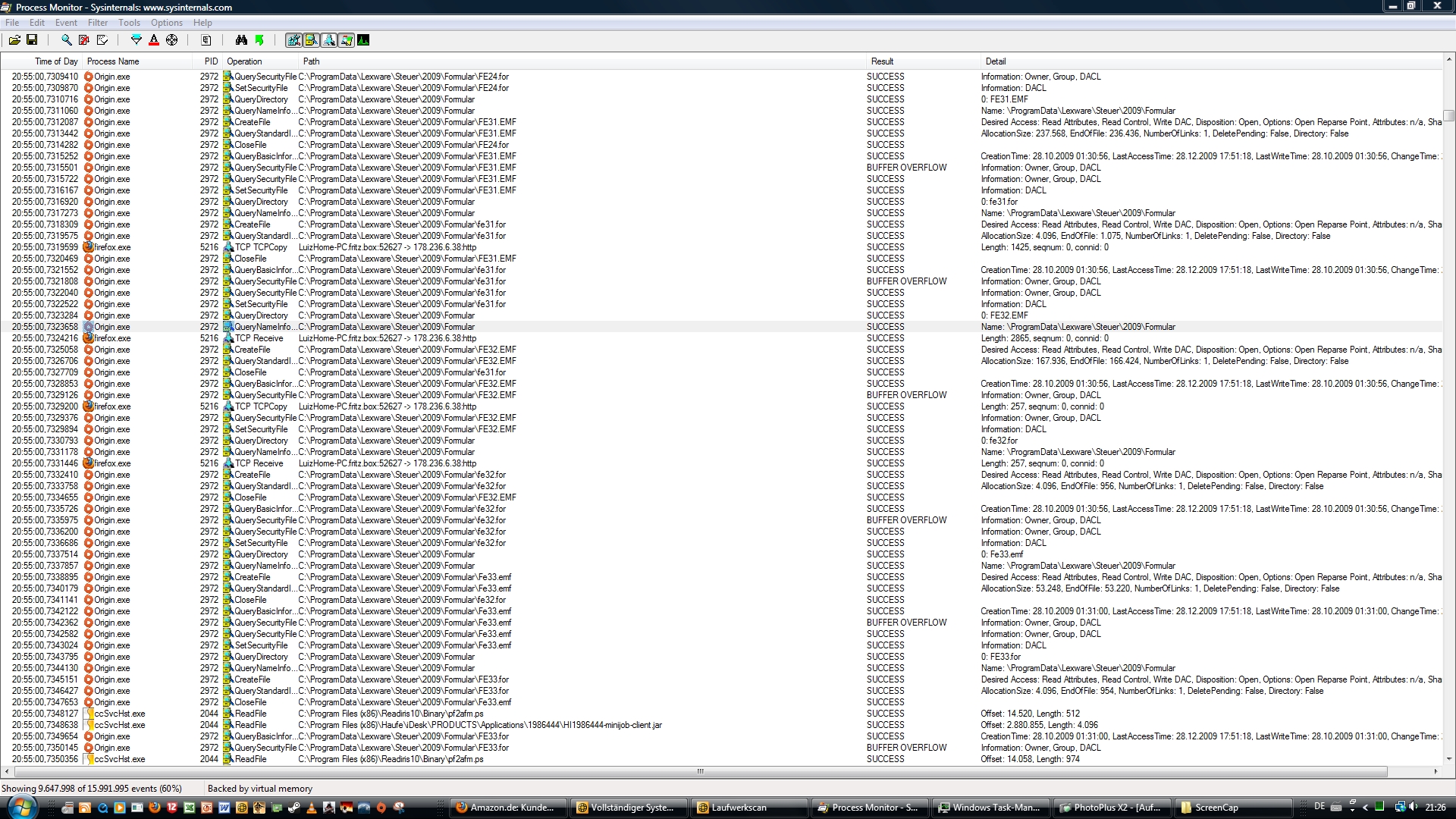Image resolution: width=1456 pixels, height=819 pixels.
Task: Toggle Show File System Activity icon
Action: point(312,40)
